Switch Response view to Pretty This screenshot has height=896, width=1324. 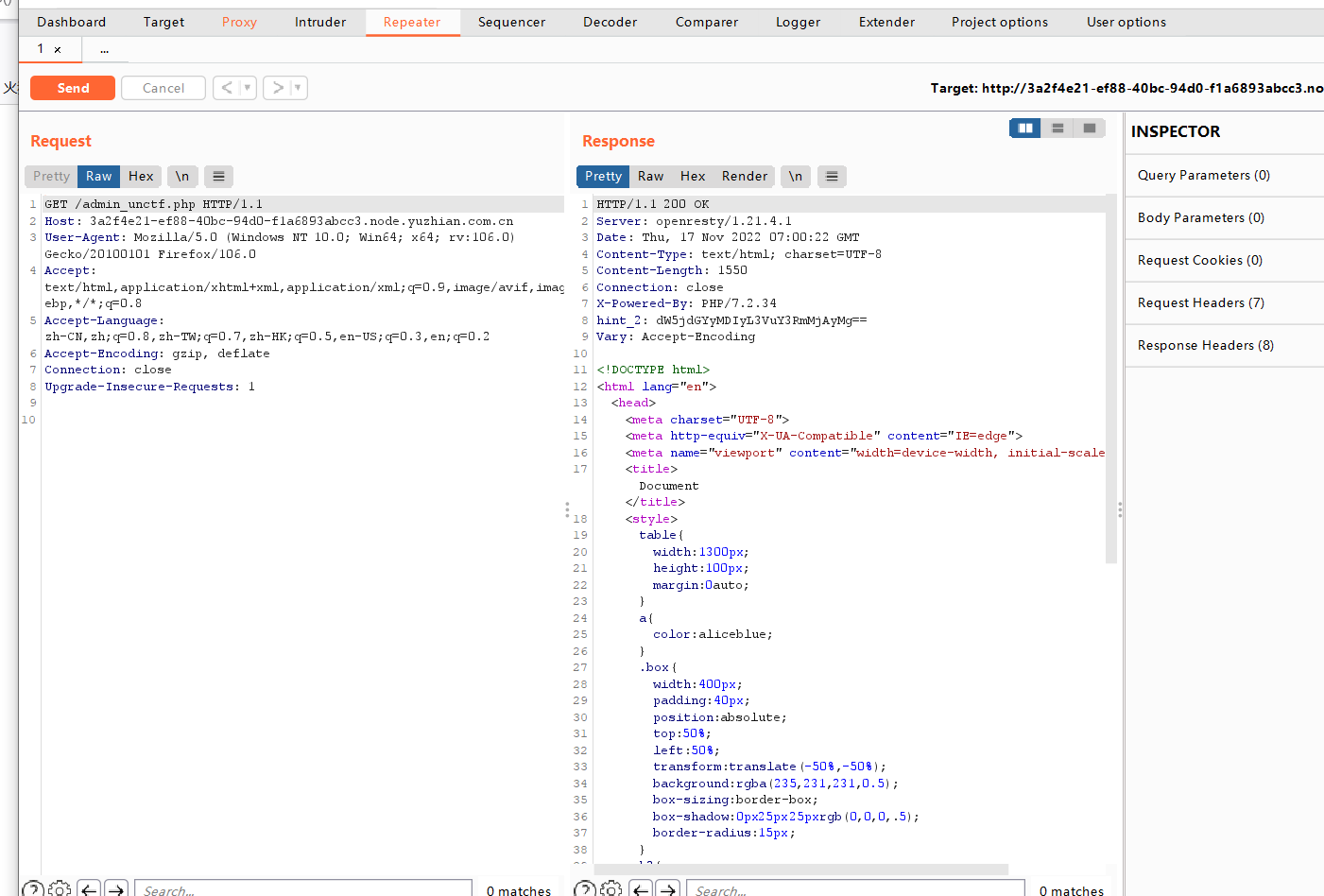(603, 176)
